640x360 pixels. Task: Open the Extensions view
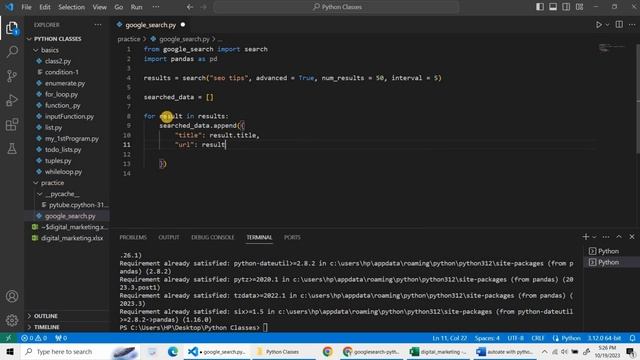[12, 124]
